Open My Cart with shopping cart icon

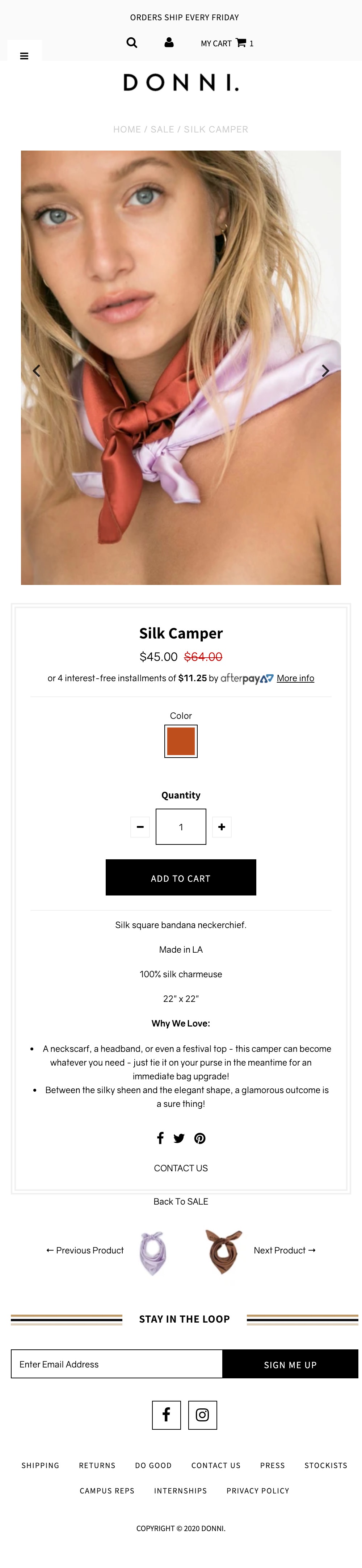coord(227,43)
